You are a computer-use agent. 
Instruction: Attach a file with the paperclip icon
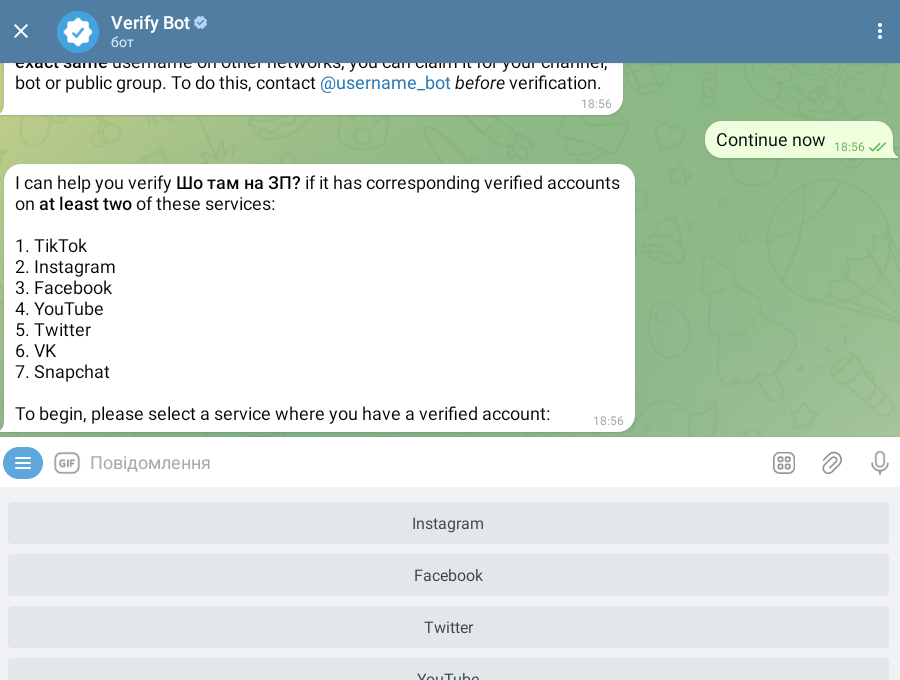coord(832,463)
